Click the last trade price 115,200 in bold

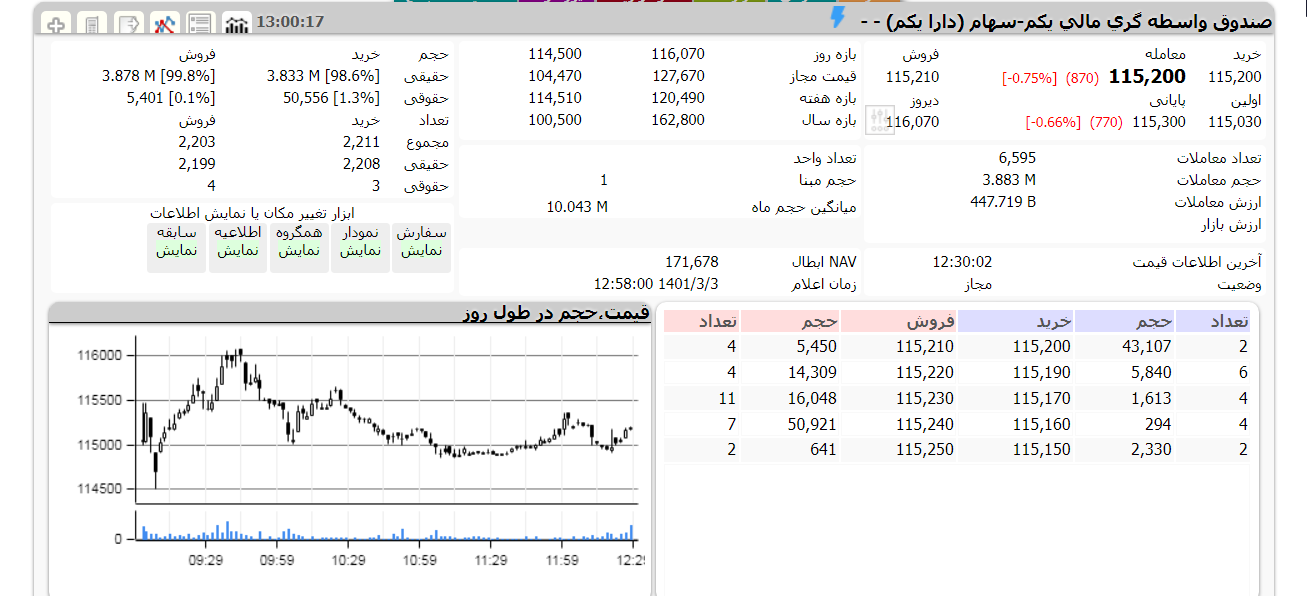click(1148, 76)
